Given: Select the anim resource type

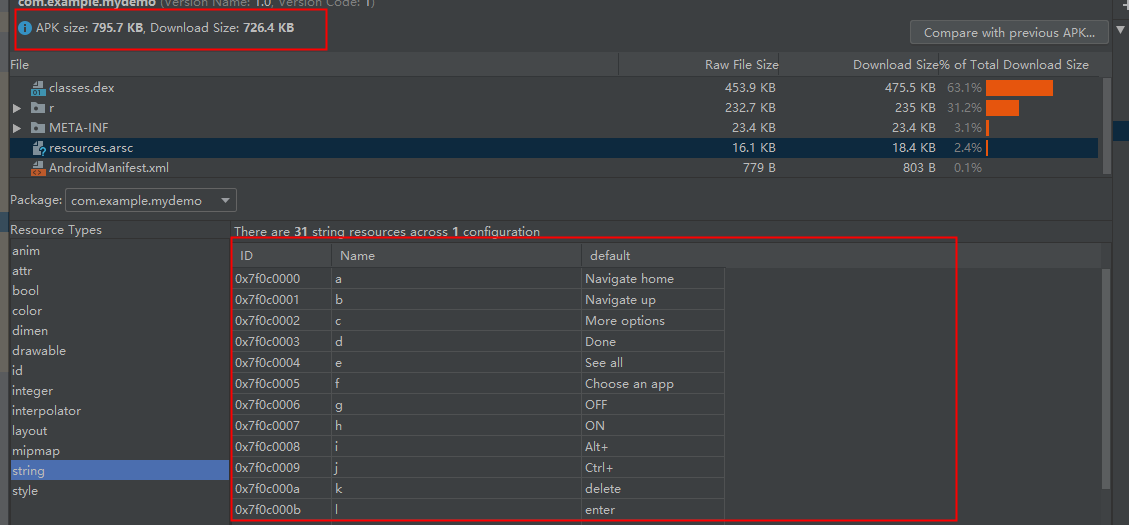Looking at the screenshot, I should click(x=26, y=251).
